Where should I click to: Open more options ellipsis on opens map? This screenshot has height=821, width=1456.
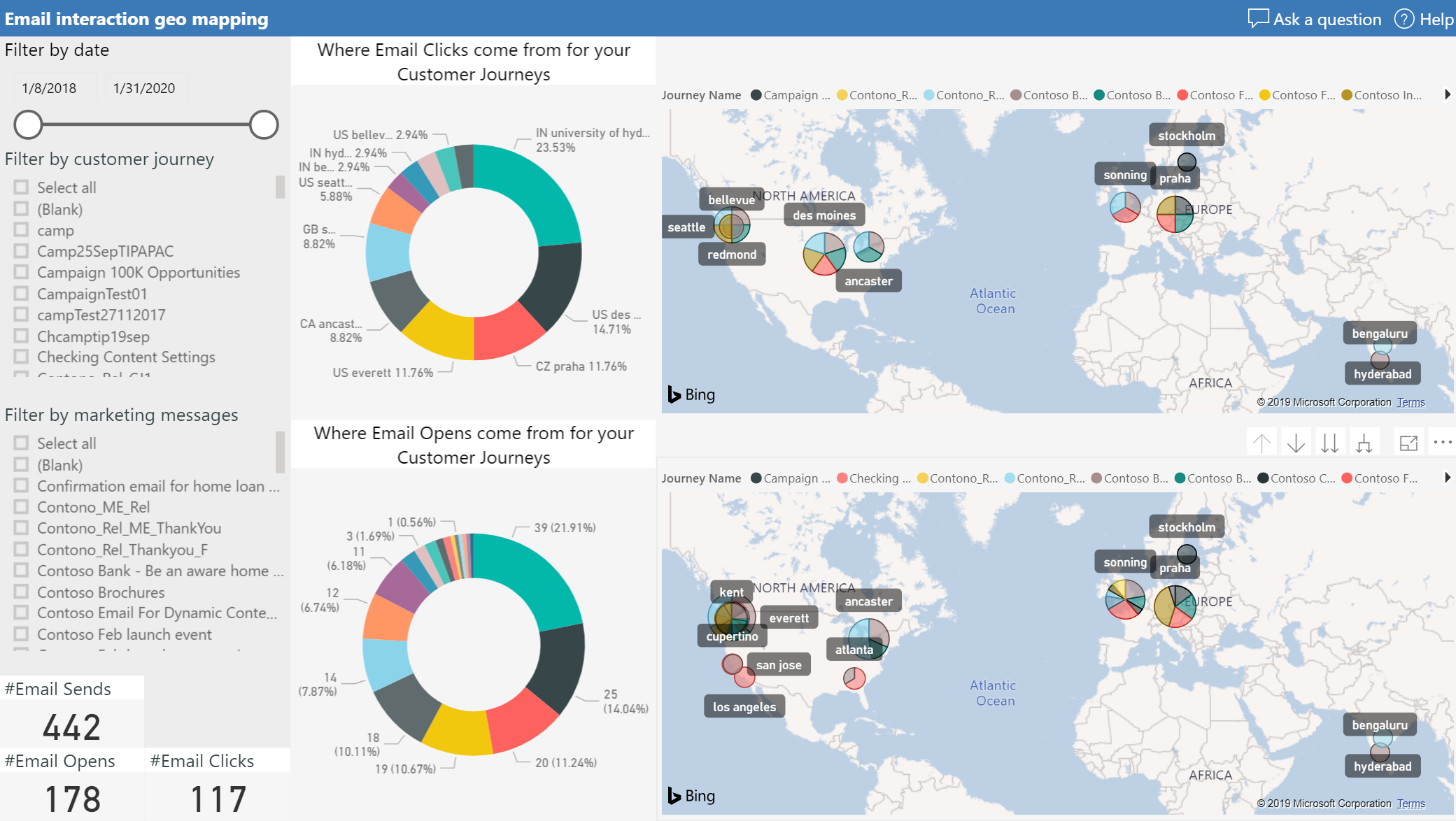point(1443,442)
